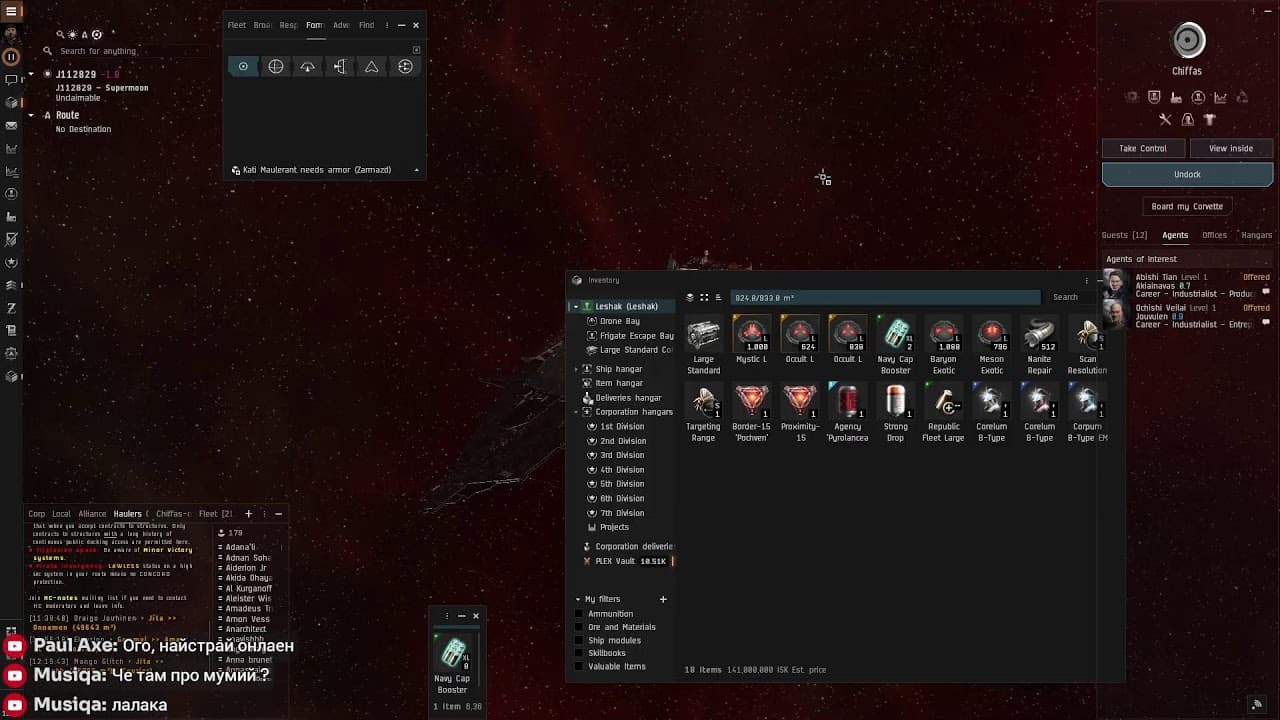Select Nanite Repair paste item
This screenshot has width=1280, height=720.
click(x=1040, y=345)
